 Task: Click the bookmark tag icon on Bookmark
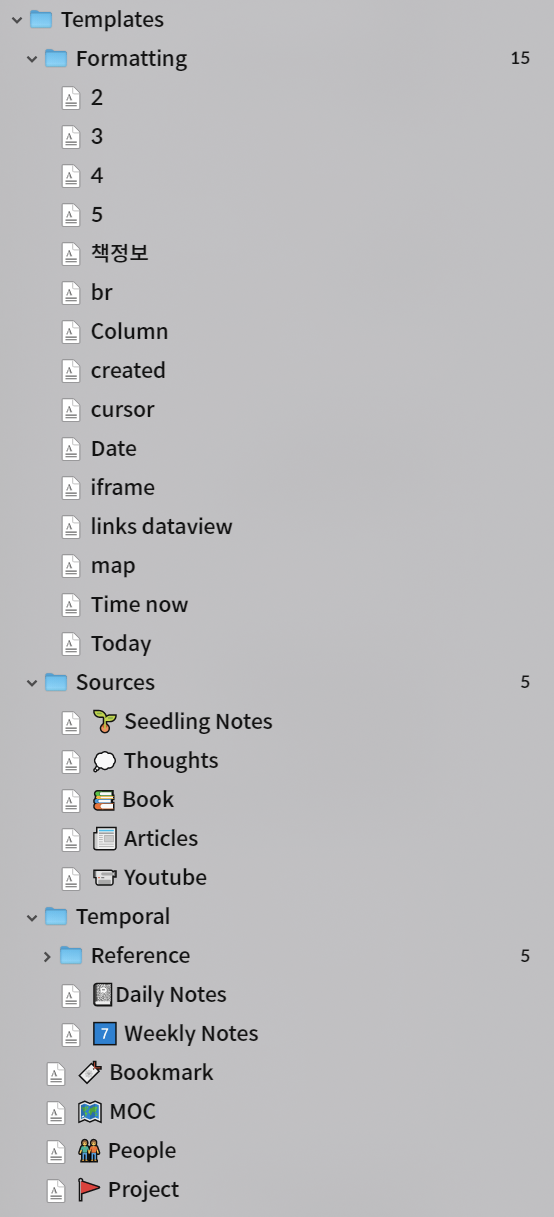point(90,1073)
